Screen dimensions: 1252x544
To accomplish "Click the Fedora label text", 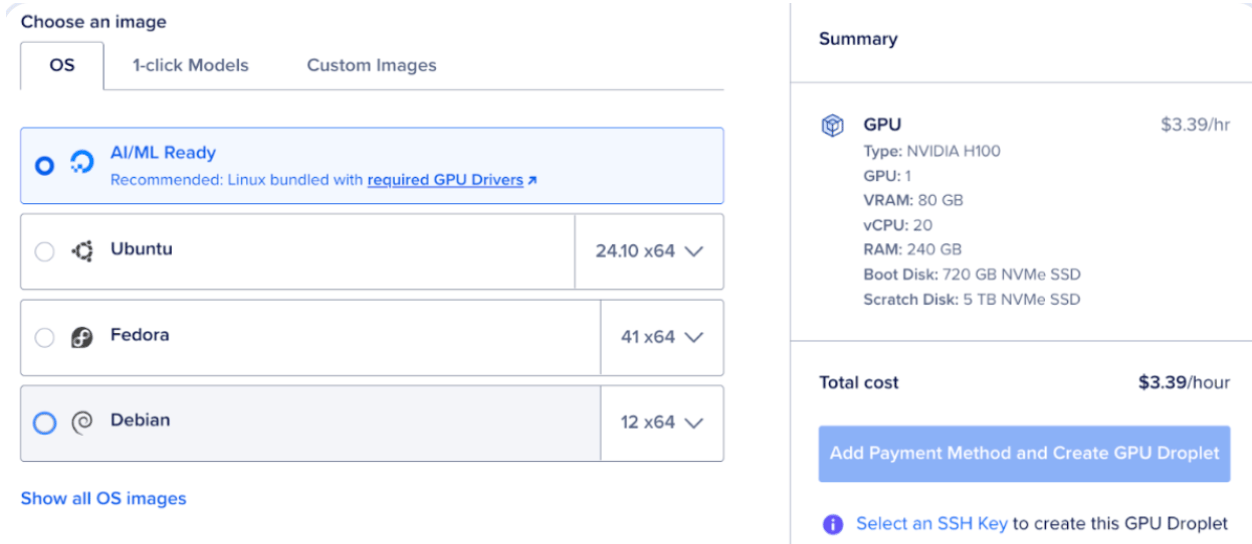I will [139, 335].
